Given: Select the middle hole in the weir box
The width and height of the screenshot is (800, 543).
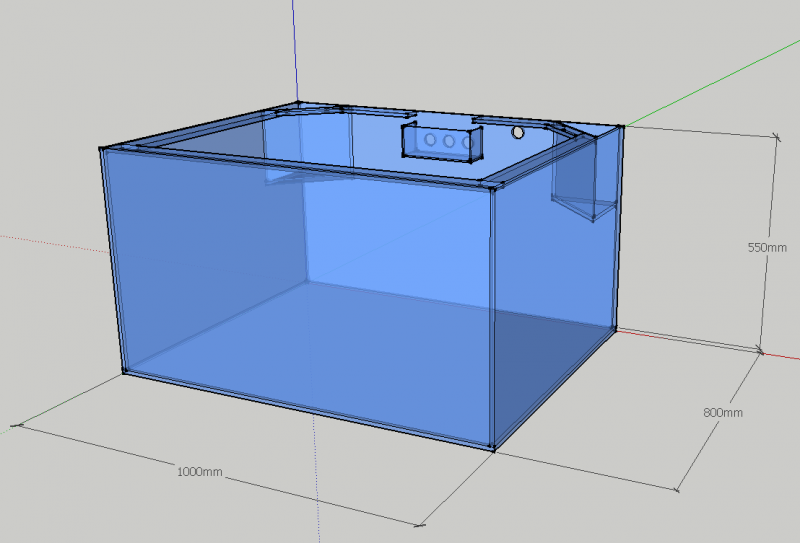Looking at the screenshot, I should point(449,142).
